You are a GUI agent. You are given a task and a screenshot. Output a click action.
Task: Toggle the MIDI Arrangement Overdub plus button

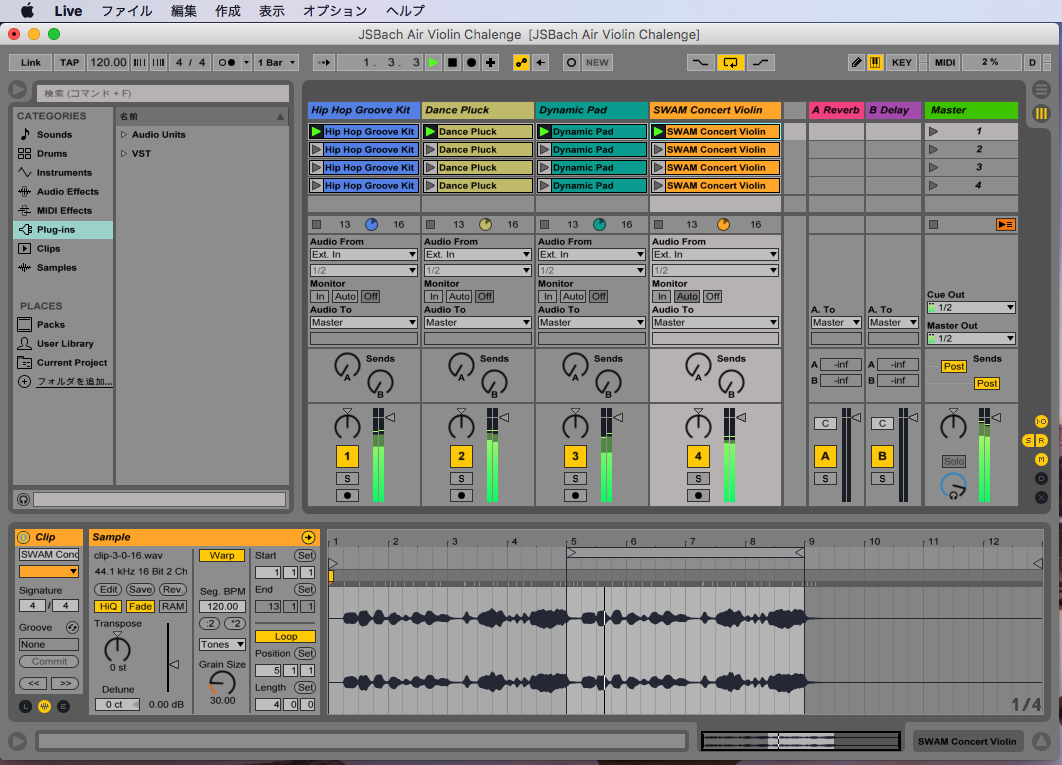[x=490, y=62]
